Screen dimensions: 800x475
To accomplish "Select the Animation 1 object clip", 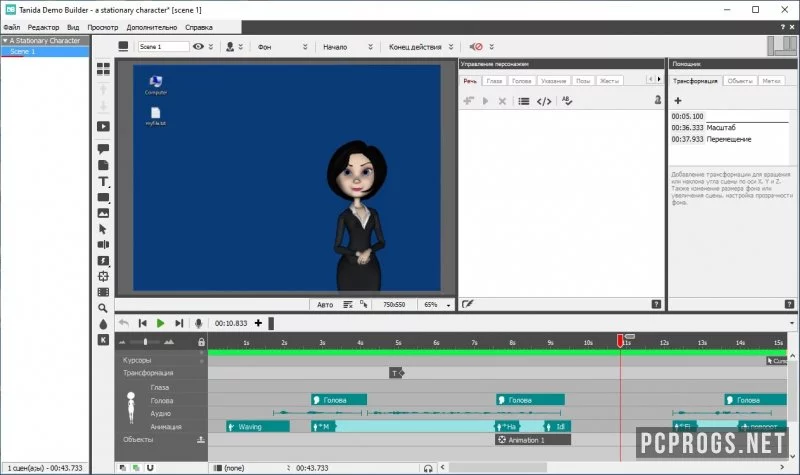I will (x=533, y=440).
